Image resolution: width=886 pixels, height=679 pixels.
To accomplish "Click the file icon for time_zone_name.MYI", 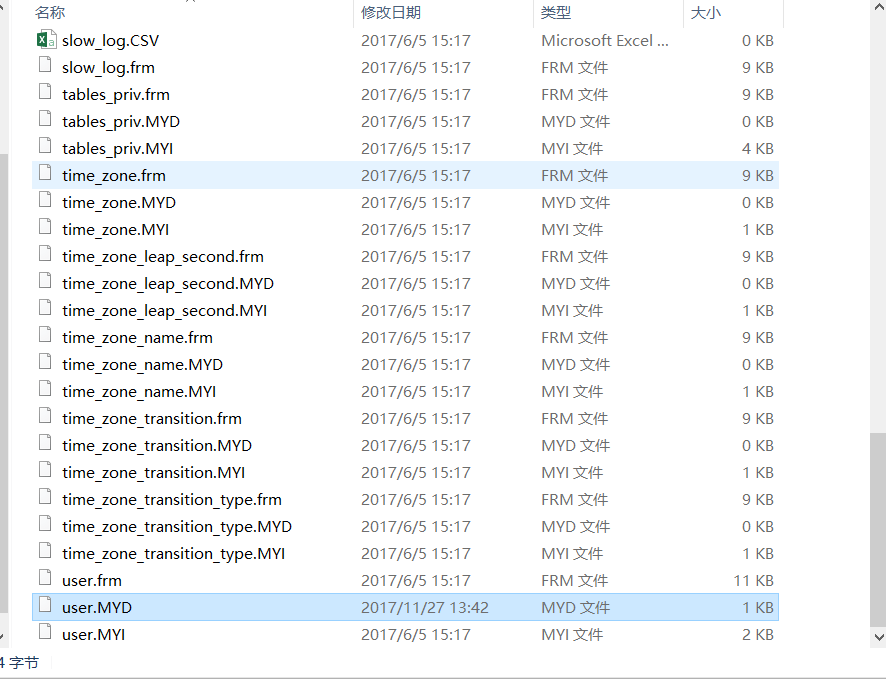I will (x=44, y=391).
